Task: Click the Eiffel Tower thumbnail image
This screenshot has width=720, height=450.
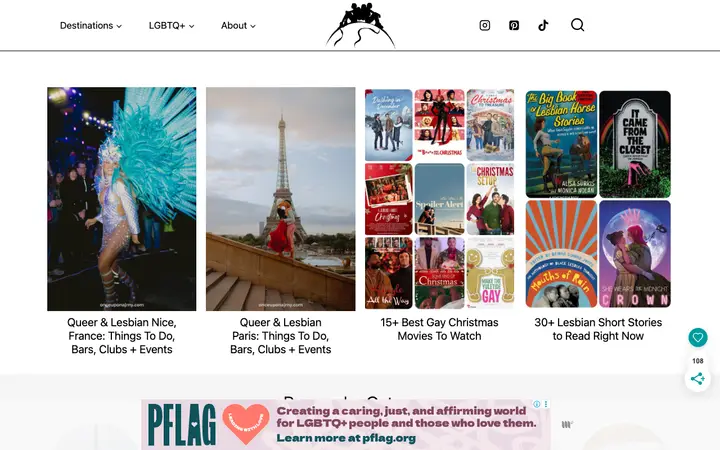Action: point(281,199)
